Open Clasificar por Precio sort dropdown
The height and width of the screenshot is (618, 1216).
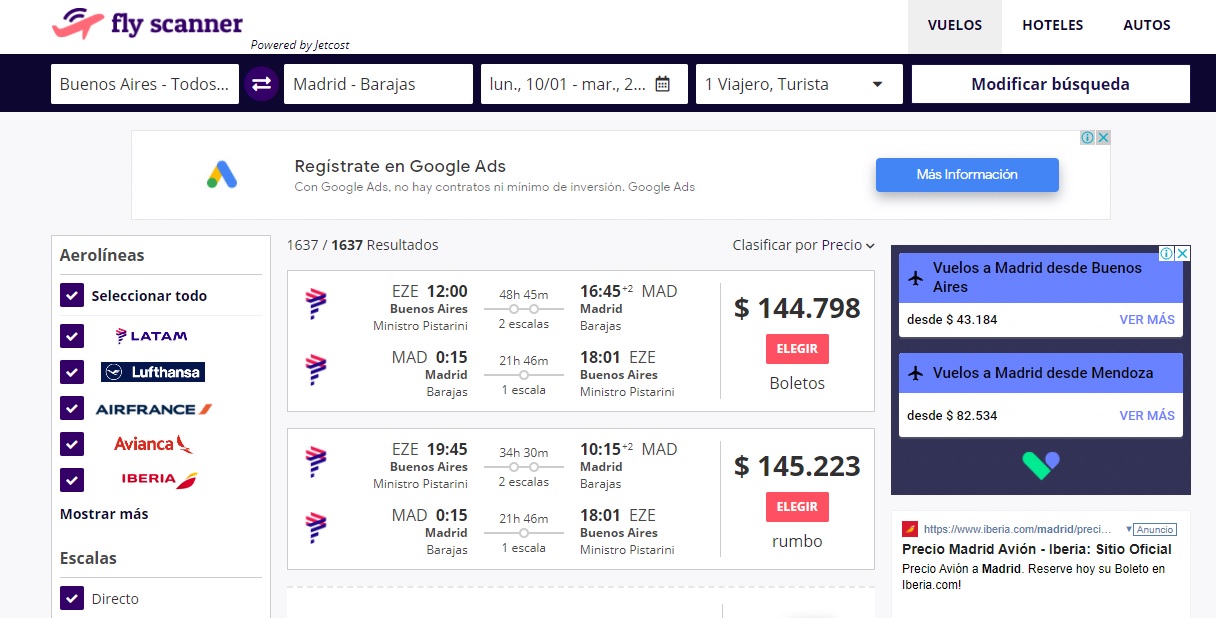803,245
